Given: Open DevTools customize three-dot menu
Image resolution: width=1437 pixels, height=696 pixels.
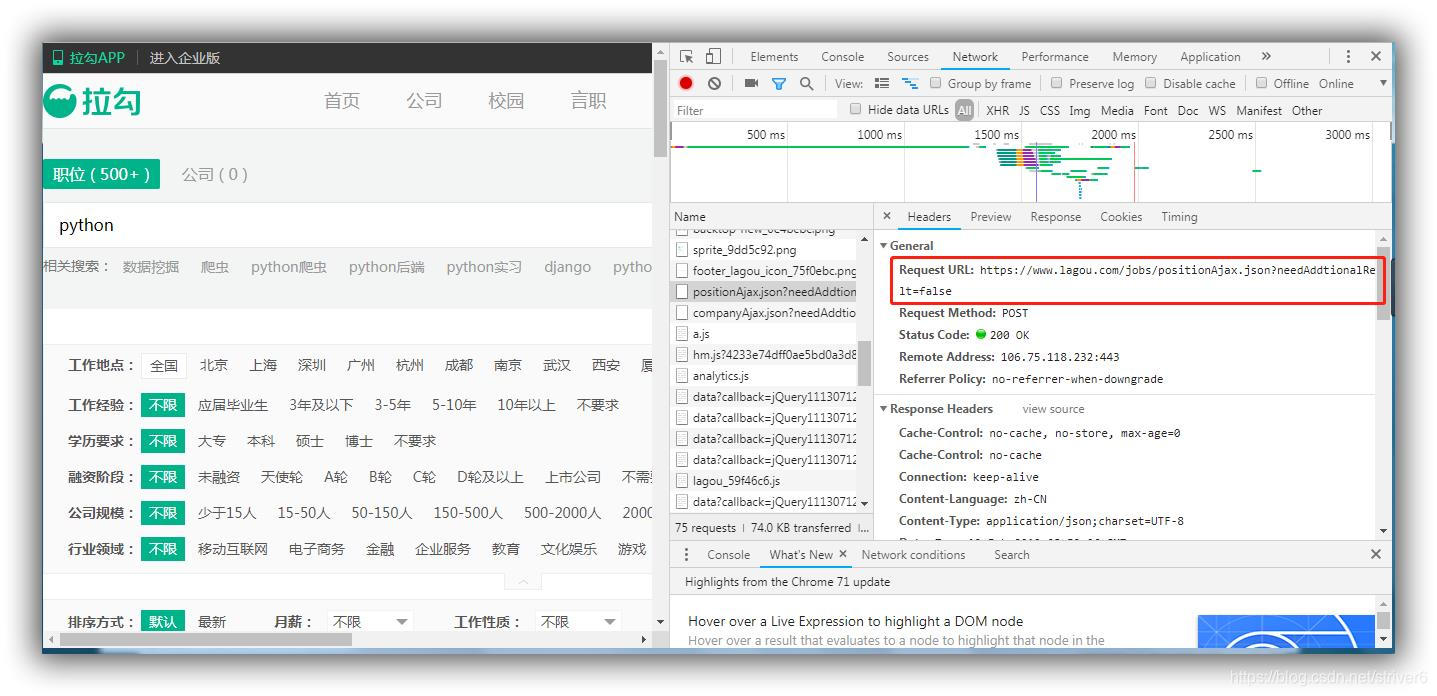Looking at the screenshot, I should [1348, 57].
